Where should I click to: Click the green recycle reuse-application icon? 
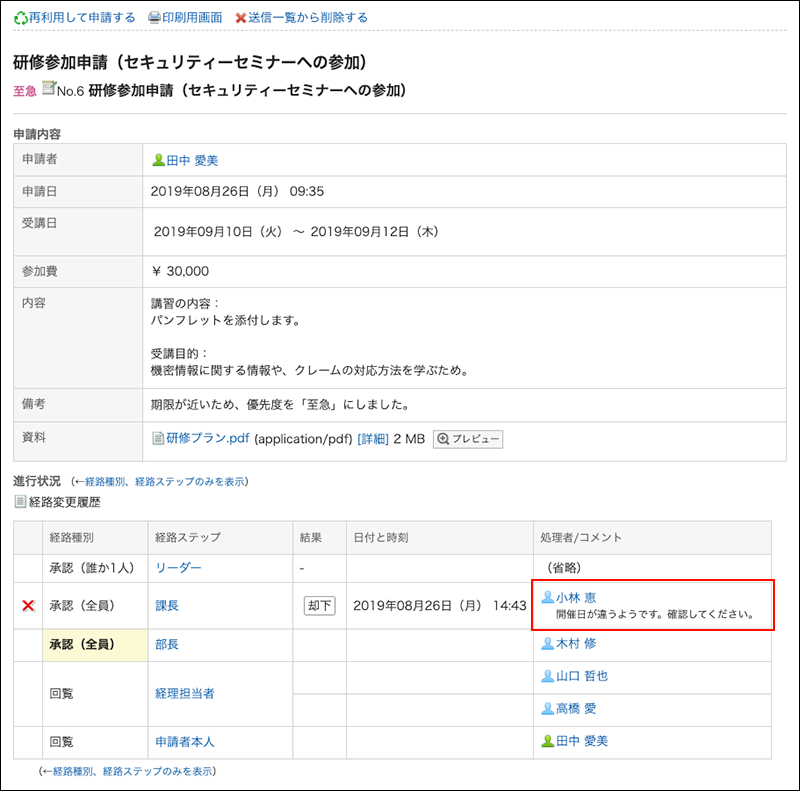pyautogui.click(x=20, y=17)
